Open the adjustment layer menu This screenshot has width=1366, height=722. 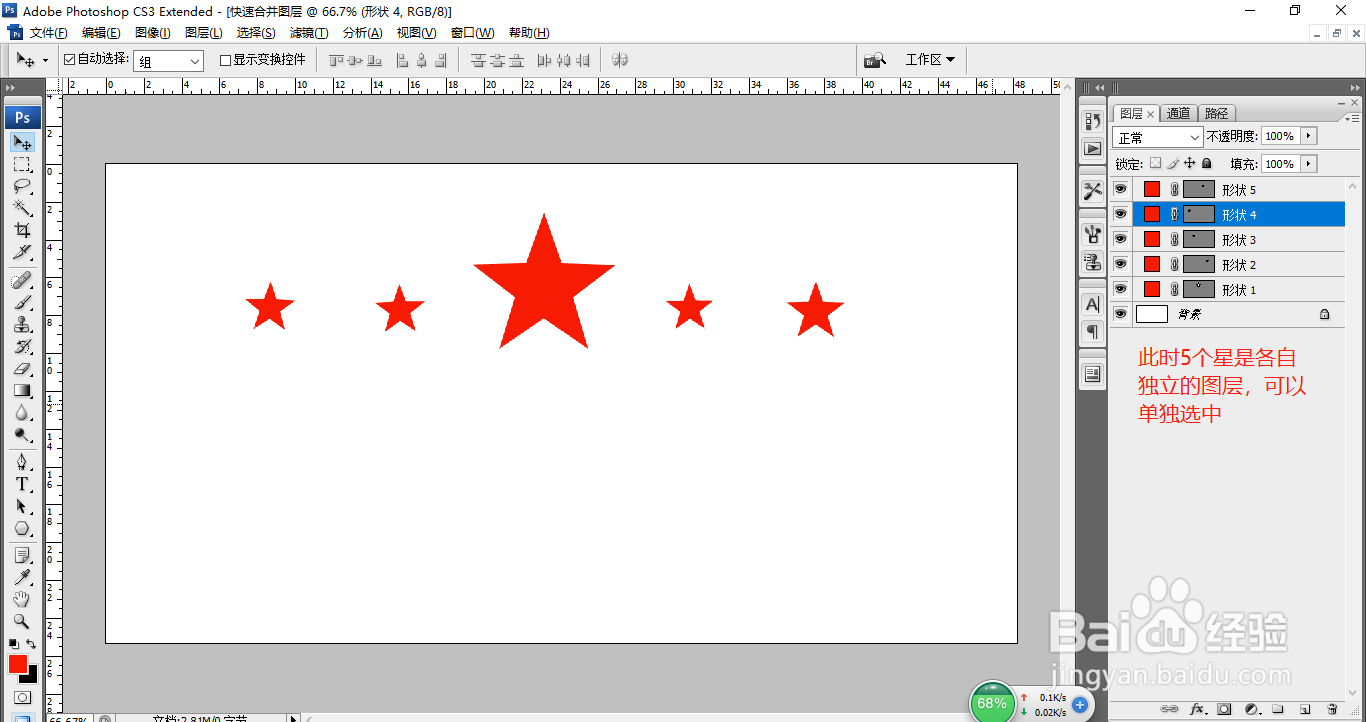coord(1250,709)
